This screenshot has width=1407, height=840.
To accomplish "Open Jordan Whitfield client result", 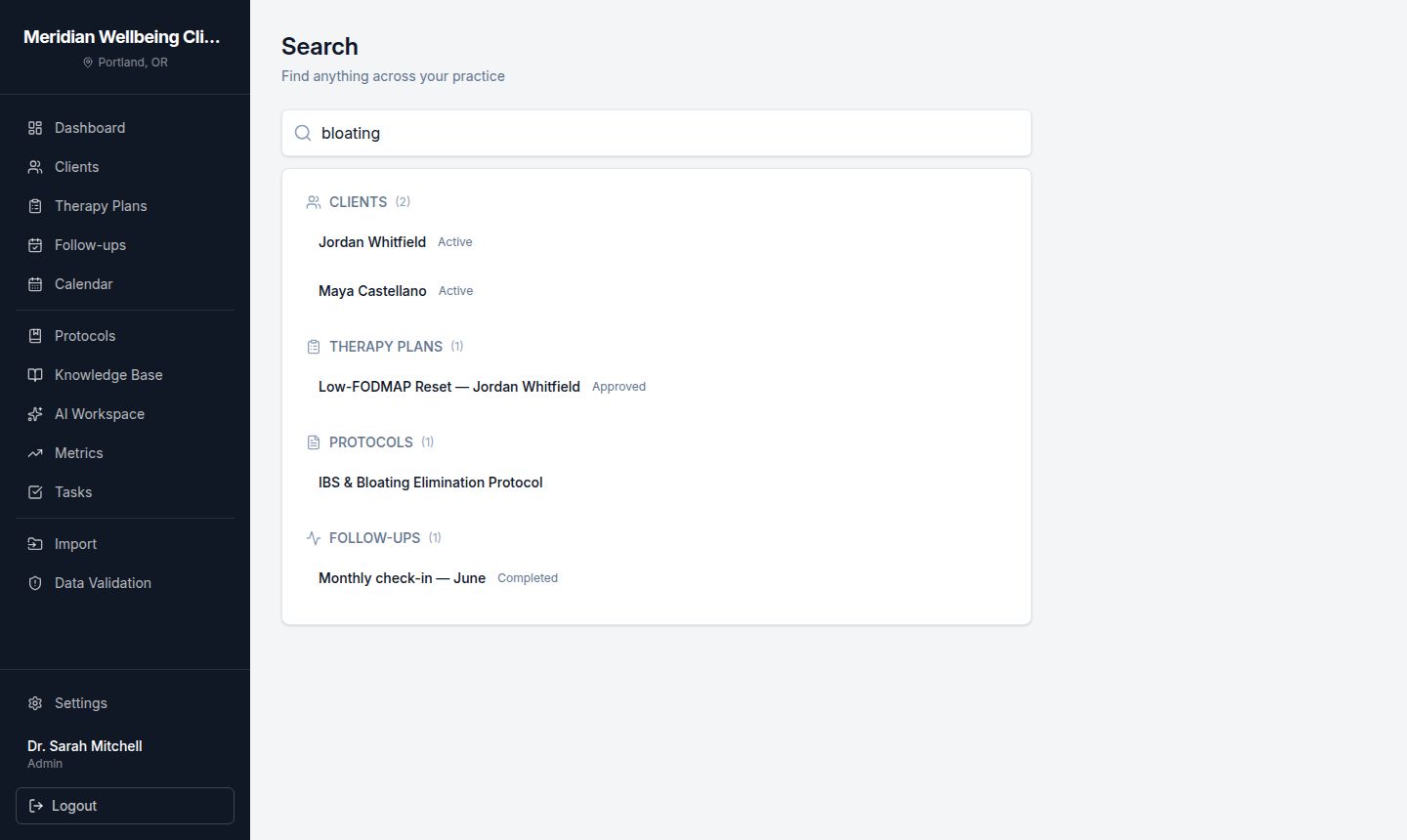I will 657,242.
